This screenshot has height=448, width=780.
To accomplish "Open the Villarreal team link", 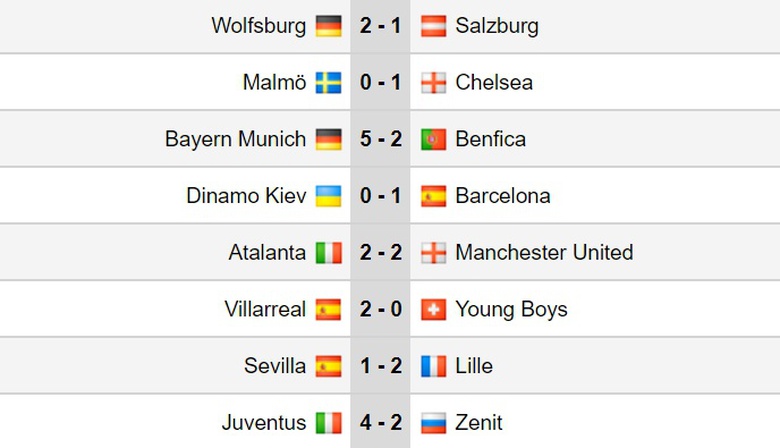I will pyautogui.click(x=265, y=309).
